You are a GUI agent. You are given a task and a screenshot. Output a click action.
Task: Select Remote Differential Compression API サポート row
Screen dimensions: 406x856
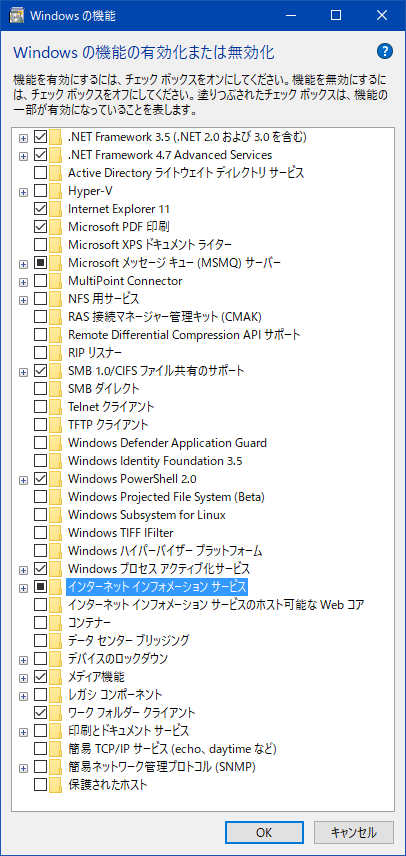(x=184, y=334)
